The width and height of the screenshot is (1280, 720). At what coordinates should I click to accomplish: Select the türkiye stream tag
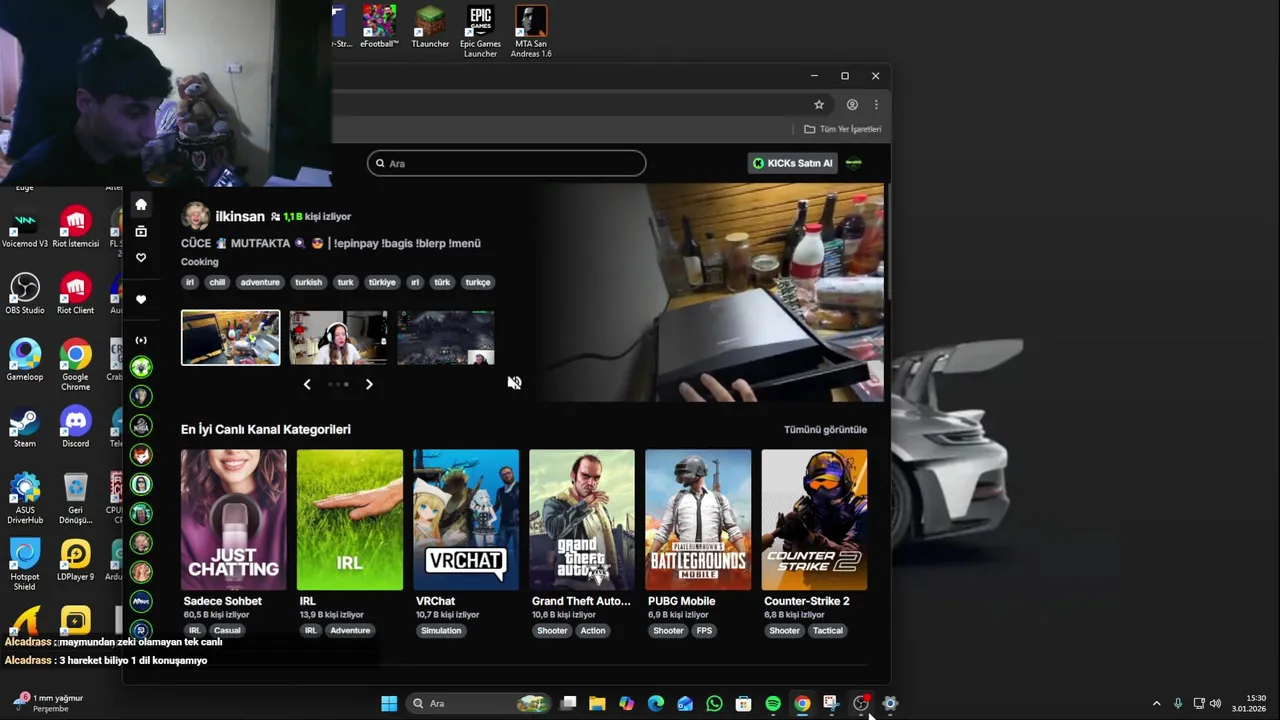click(x=382, y=282)
